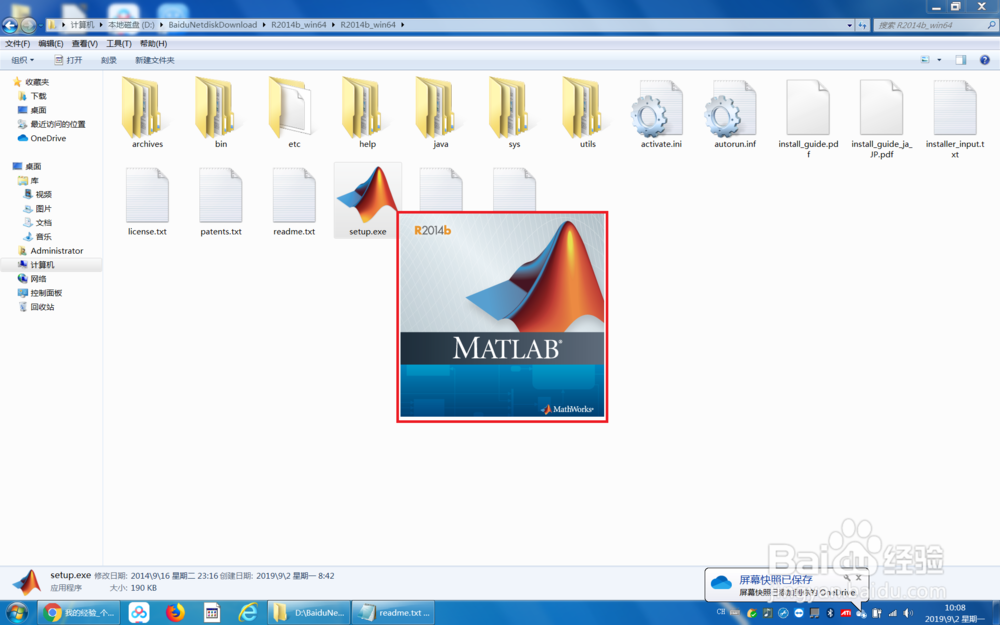Select the install_guide.pdf file

point(808,118)
